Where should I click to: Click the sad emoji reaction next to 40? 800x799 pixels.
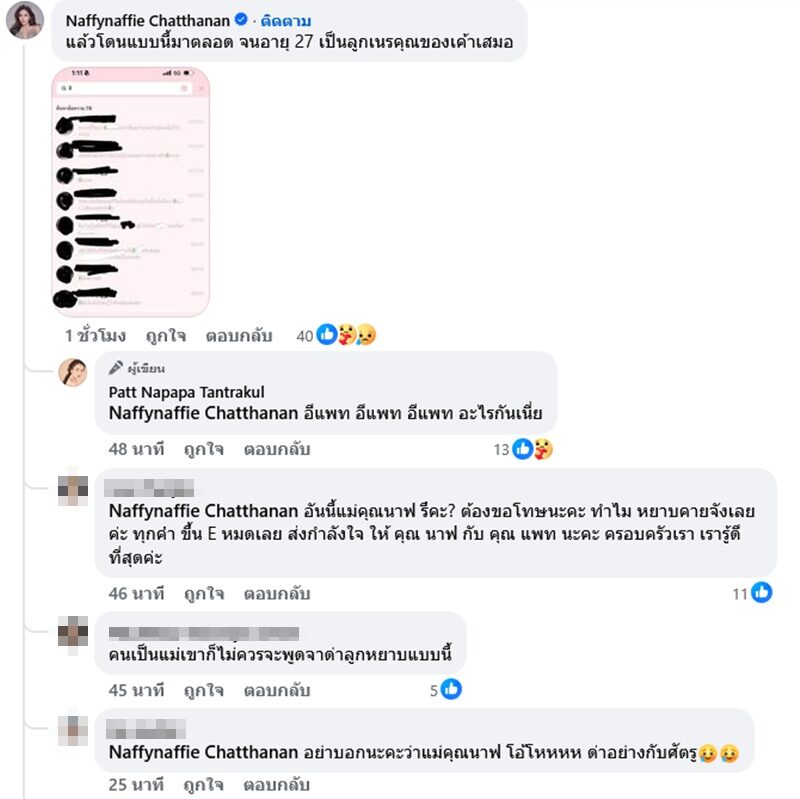(x=366, y=335)
